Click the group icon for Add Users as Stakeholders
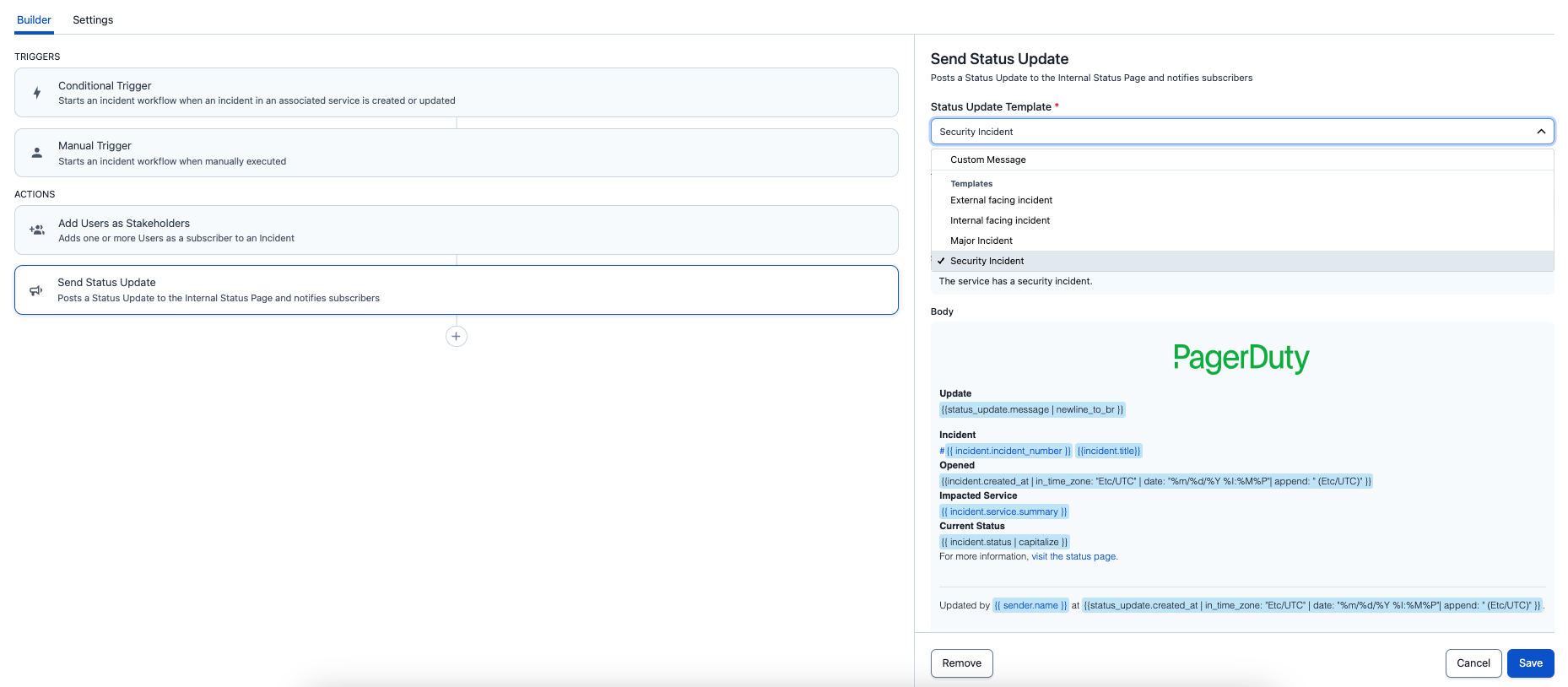Image resolution: width=1568 pixels, height=687 pixels. 37,230
